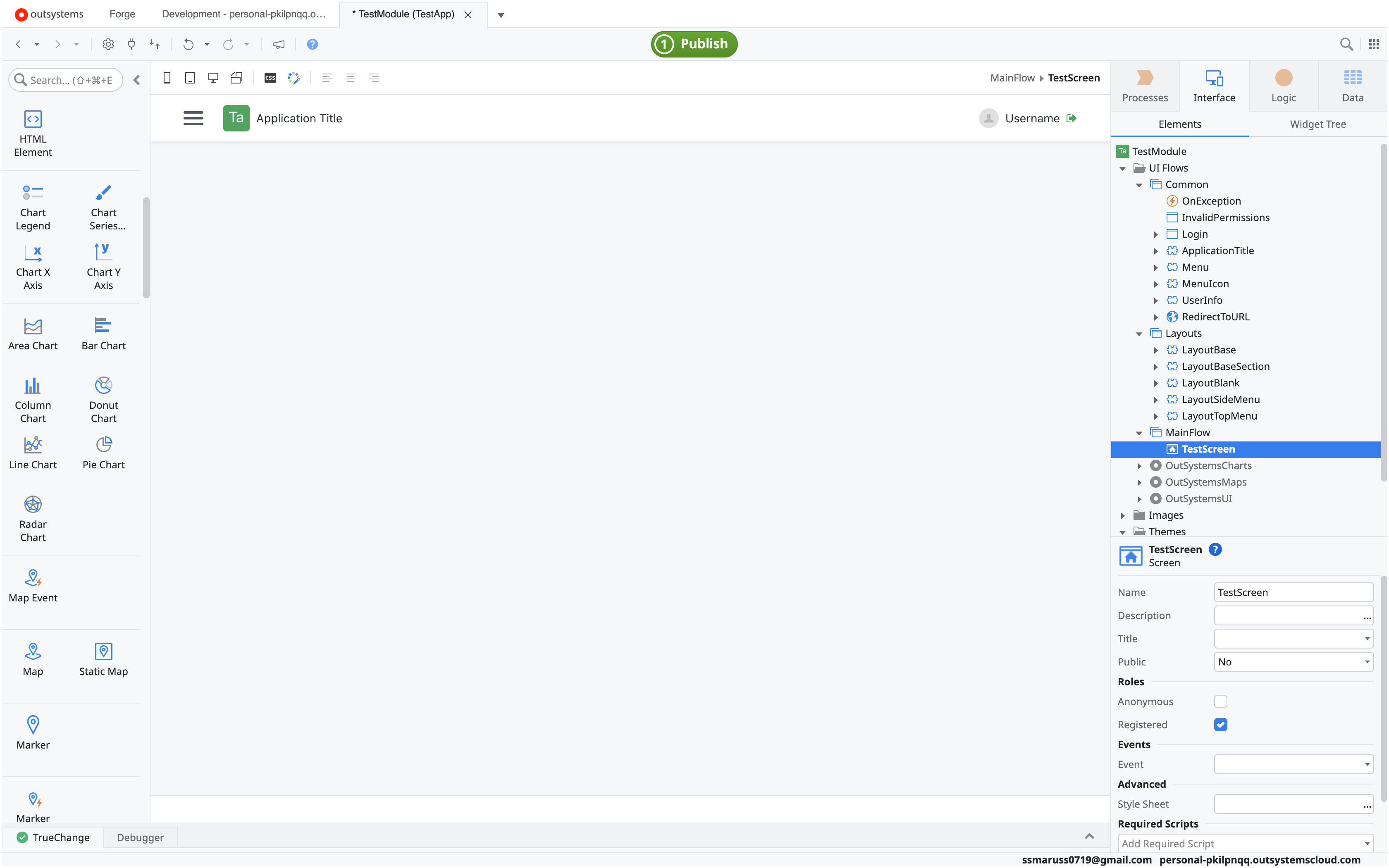This screenshot has height=868, width=1389.
Task: Expand the LayoutBase web block
Action: [x=1156, y=350]
